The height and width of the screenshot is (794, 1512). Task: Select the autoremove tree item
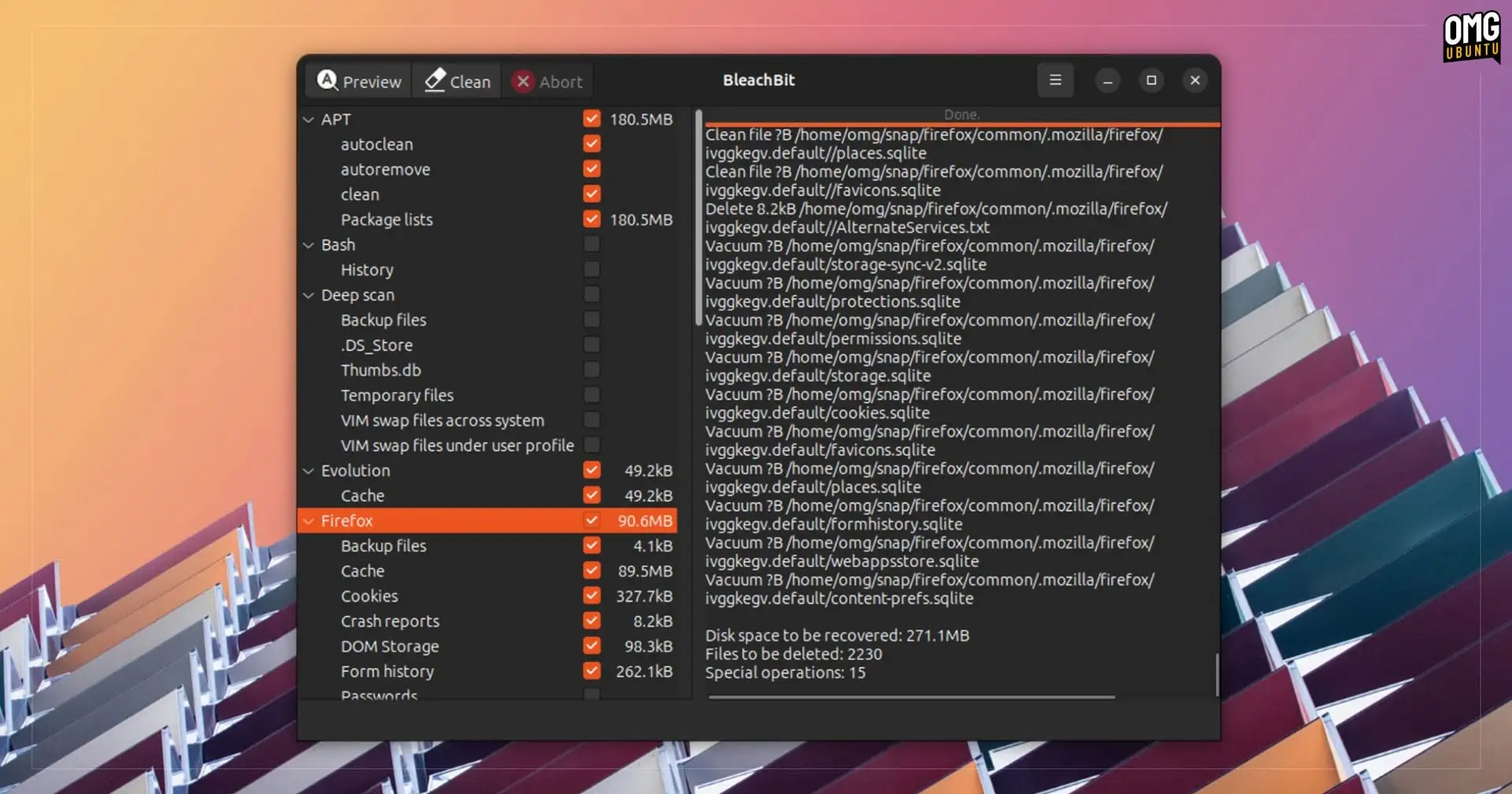385,169
